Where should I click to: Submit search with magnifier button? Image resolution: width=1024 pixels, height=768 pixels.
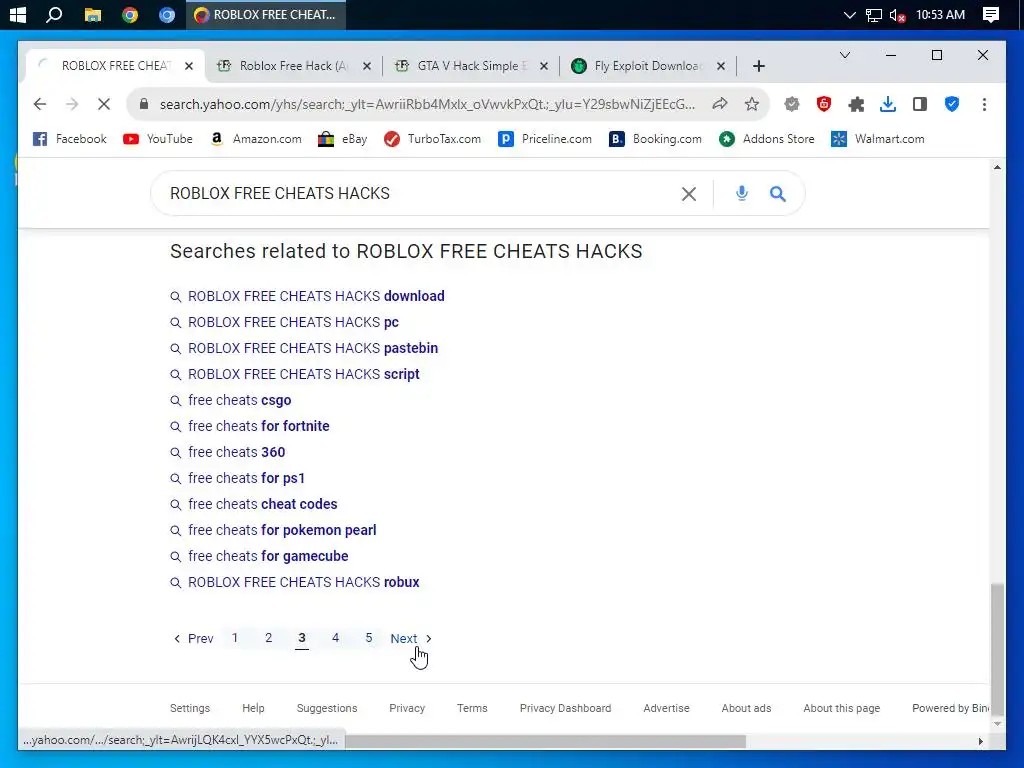click(777, 193)
